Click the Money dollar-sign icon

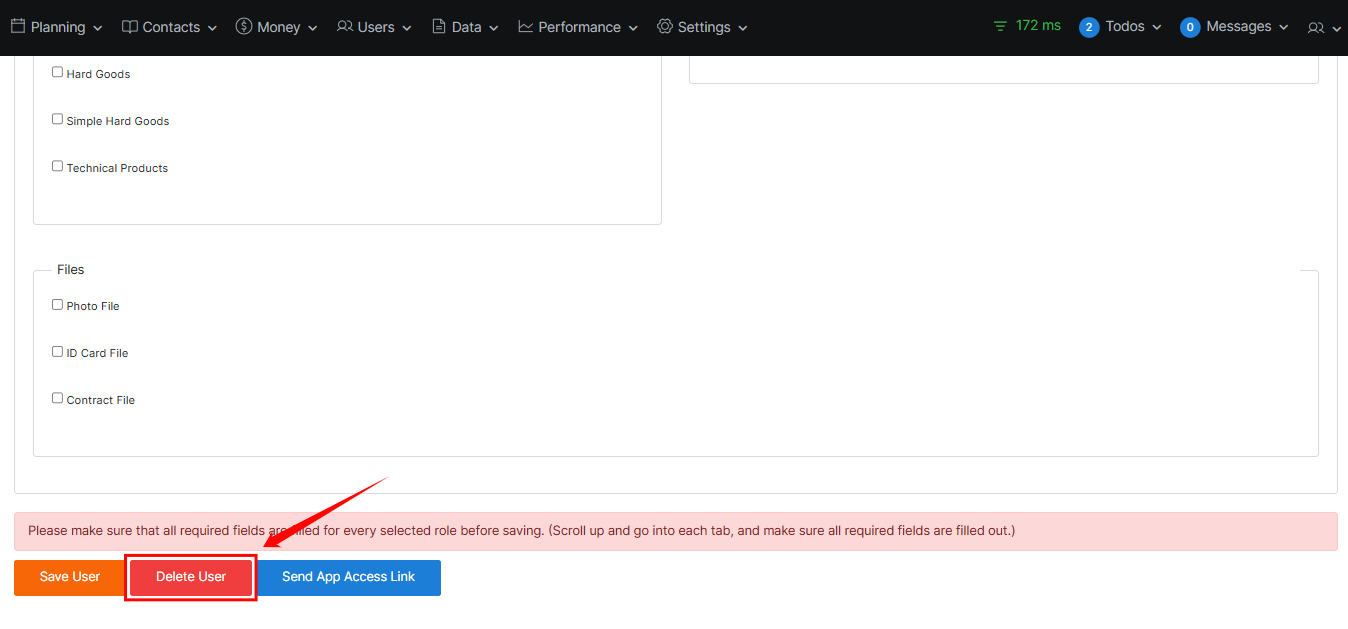(x=244, y=27)
